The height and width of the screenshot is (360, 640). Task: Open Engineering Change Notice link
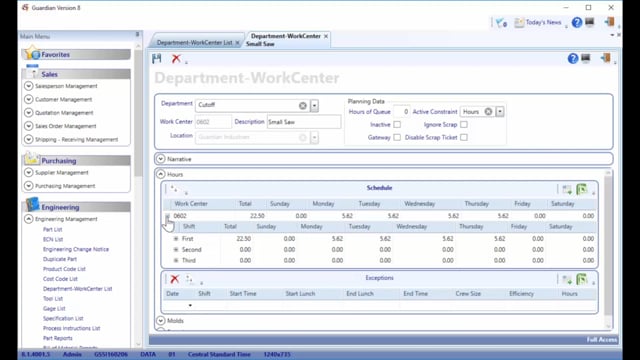pyautogui.click(x=76, y=249)
